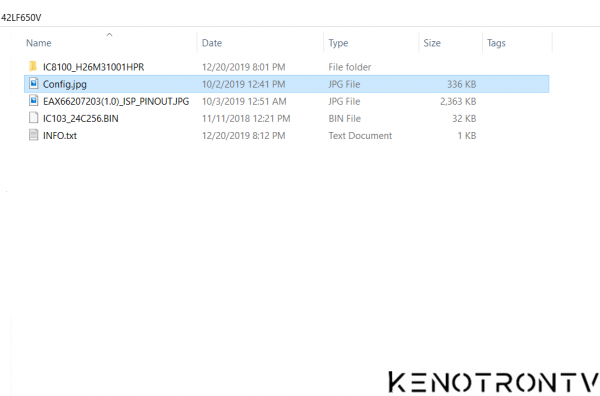600x396 pixels.
Task: Click the date 12/20/2019 8:01 PM
Action: pos(243,67)
